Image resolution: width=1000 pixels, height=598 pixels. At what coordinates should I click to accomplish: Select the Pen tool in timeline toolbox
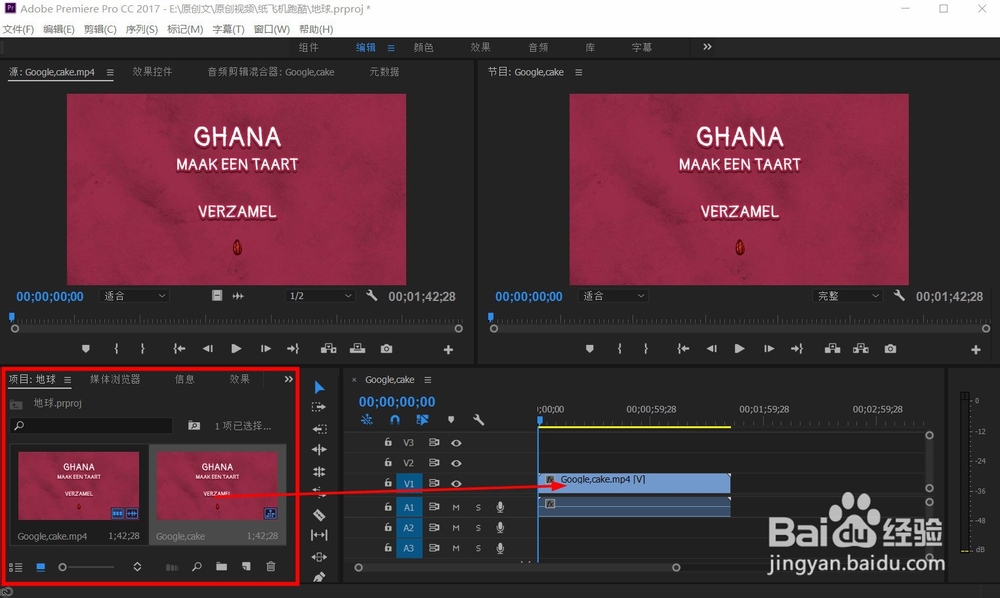point(320,577)
